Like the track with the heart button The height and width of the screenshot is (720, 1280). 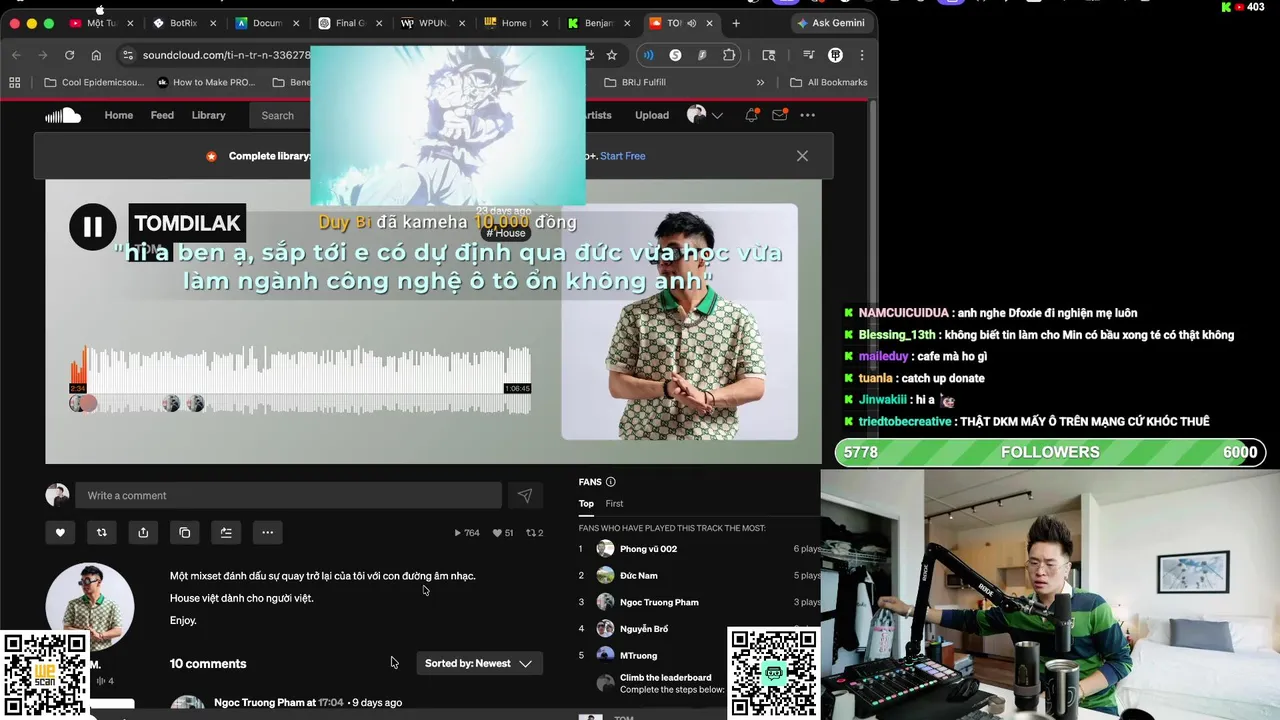(x=60, y=533)
